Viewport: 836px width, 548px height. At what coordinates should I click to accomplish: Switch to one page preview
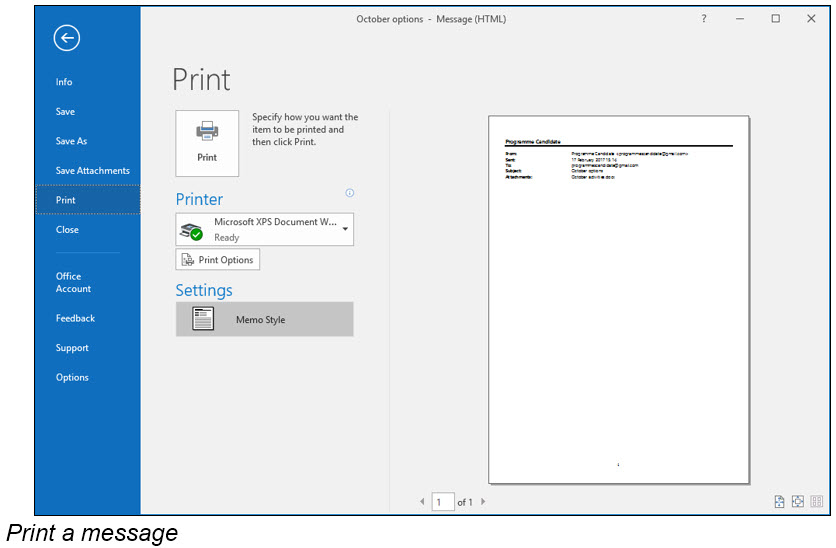click(x=798, y=502)
